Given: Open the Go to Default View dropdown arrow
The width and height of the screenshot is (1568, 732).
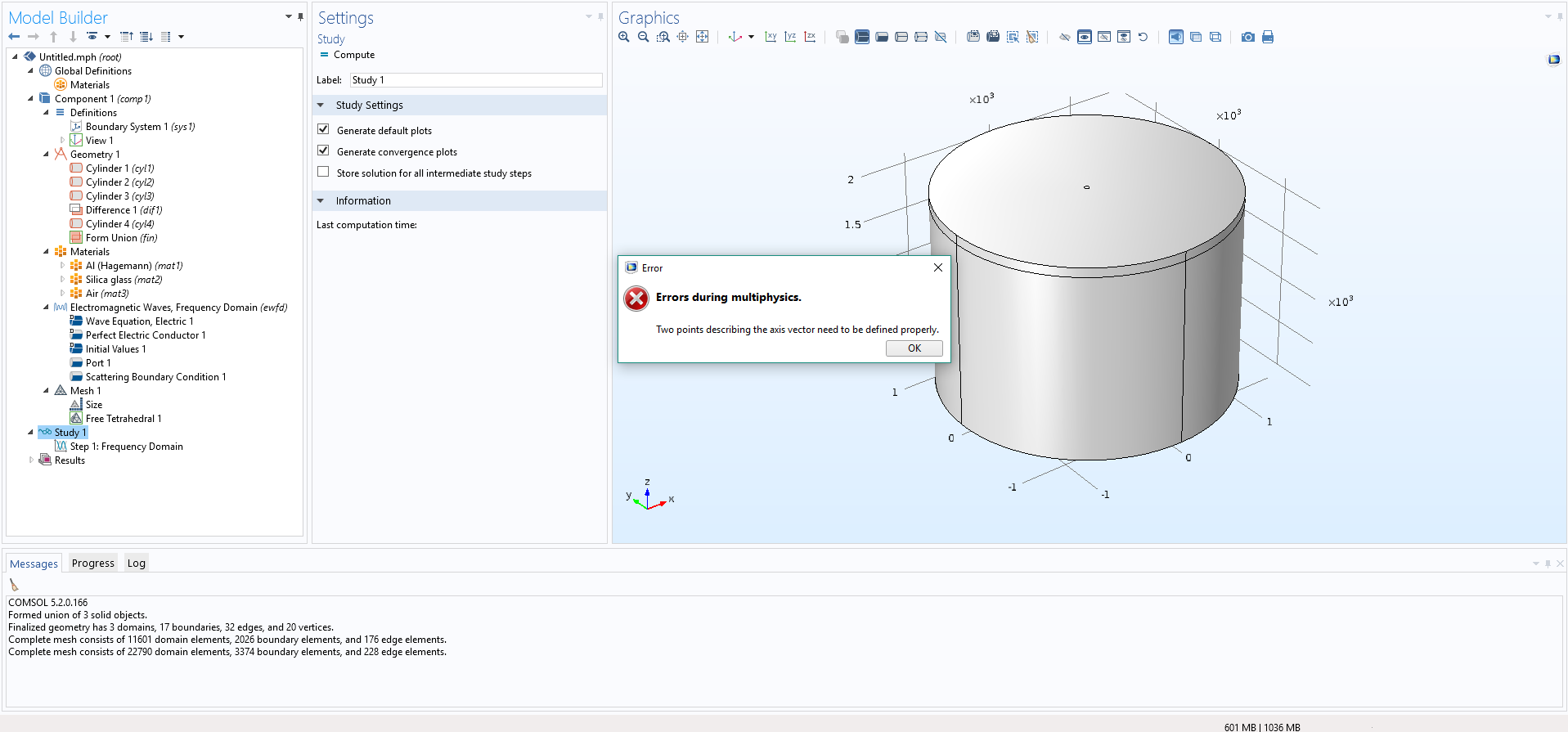Looking at the screenshot, I should tap(751, 37).
